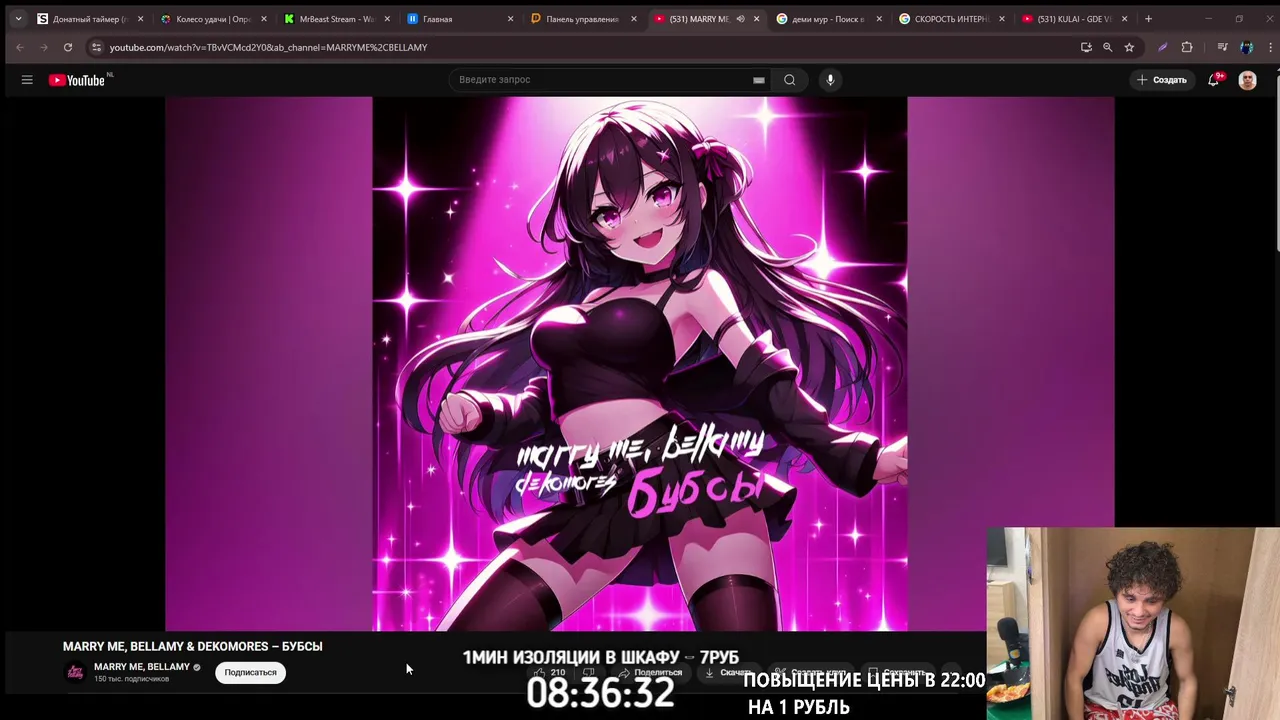The height and width of the screenshot is (720, 1280).
Task: Reload the page with the refresh icon
Action: tap(68, 47)
